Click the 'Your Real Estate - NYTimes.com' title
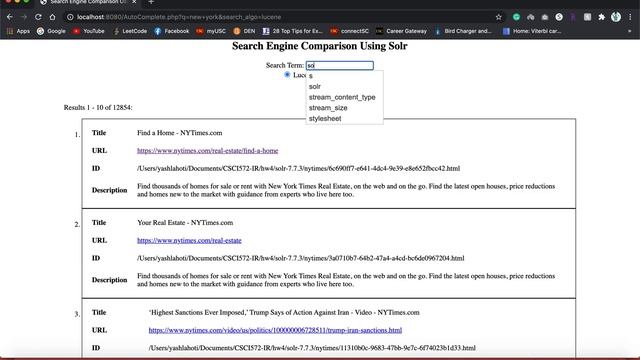This screenshot has height=360, width=640. (x=185, y=222)
